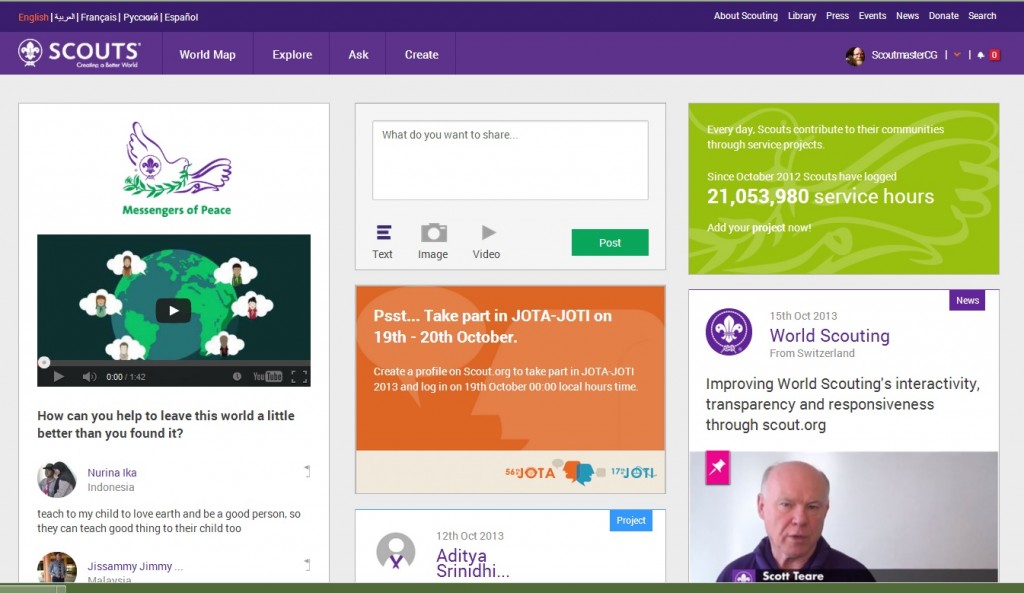The image size is (1024, 593).
Task: Open the World Scouting author link
Action: (x=829, y=336)
